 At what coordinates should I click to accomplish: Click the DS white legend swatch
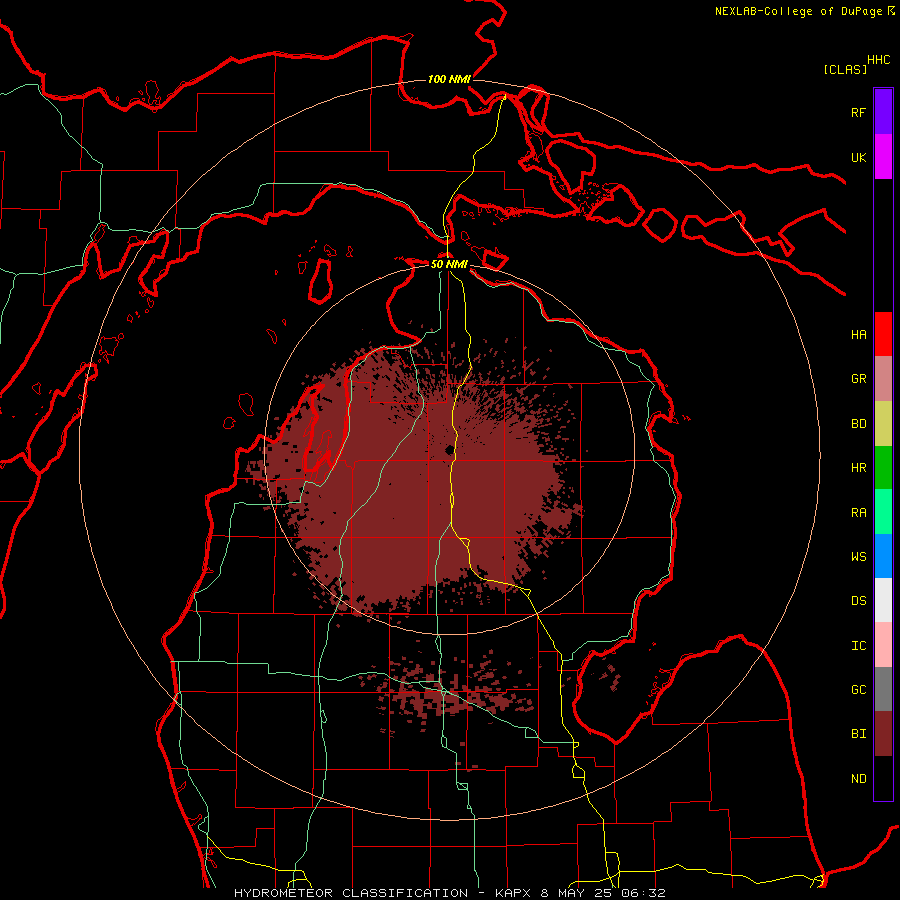click(x=883, y=600)
